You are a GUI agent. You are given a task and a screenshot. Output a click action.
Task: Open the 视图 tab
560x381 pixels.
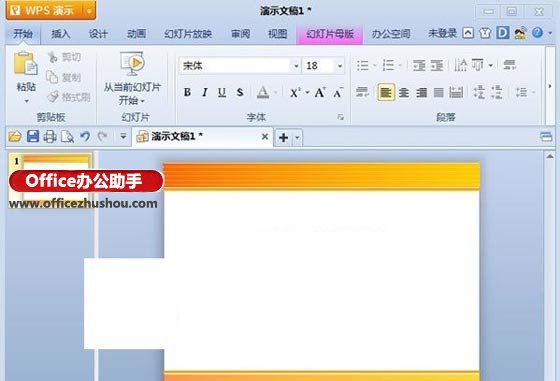pyautogui.click(x=278, y=34)
